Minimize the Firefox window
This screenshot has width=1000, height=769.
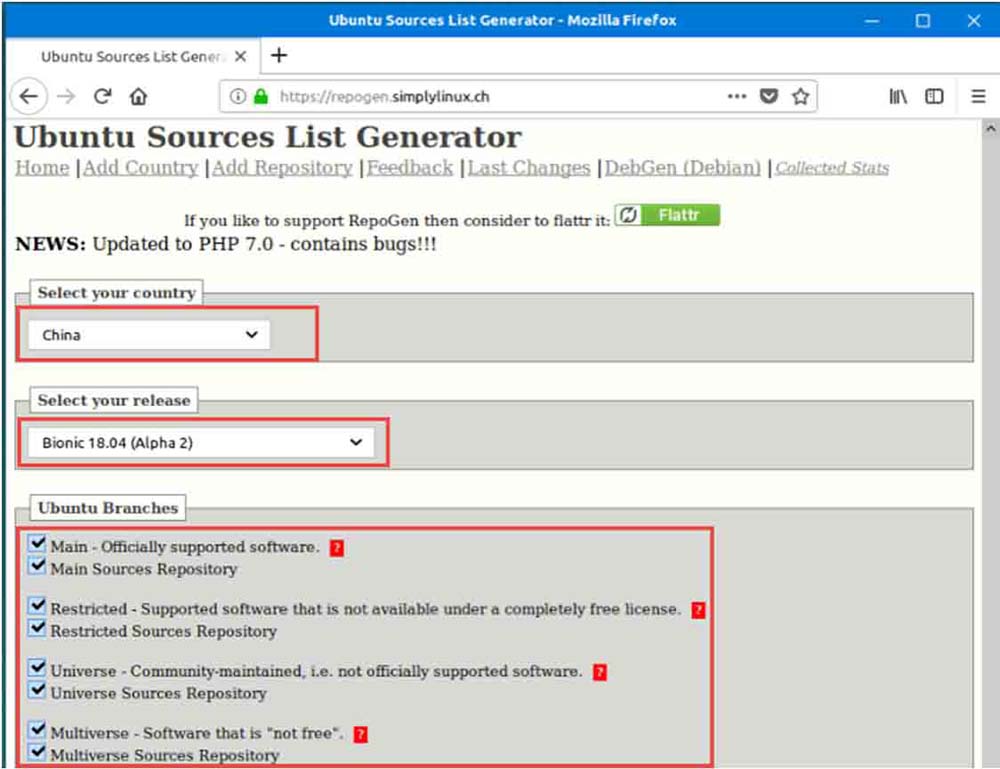[872, 20]
